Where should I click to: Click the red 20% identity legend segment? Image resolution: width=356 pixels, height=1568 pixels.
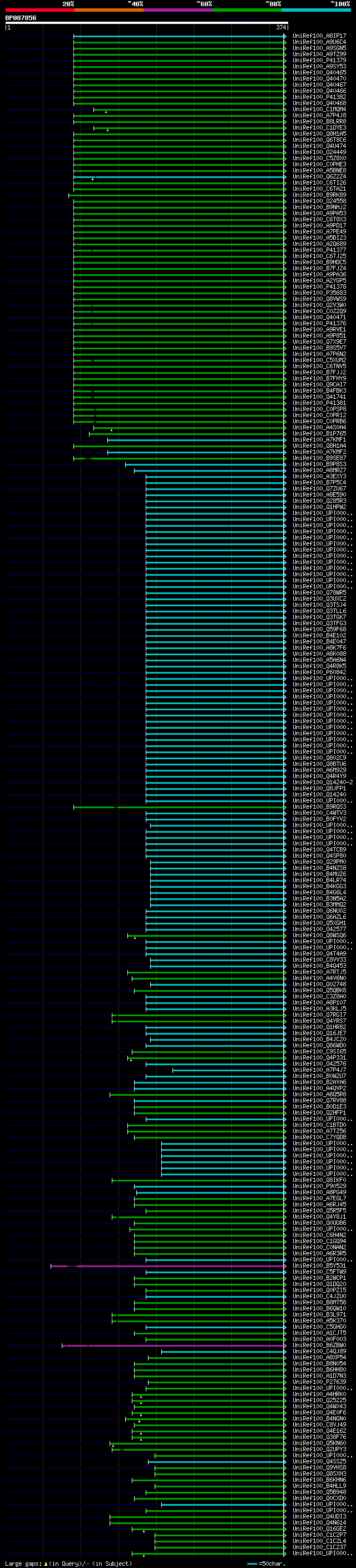click(40, 10)
